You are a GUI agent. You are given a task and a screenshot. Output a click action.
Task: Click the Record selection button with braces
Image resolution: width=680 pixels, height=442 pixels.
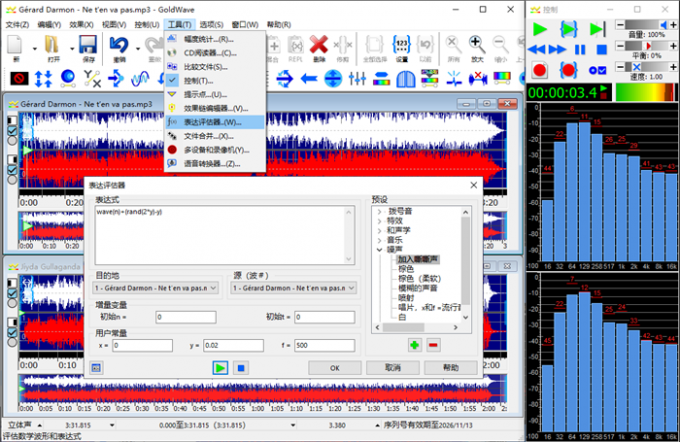coord(569,70)
